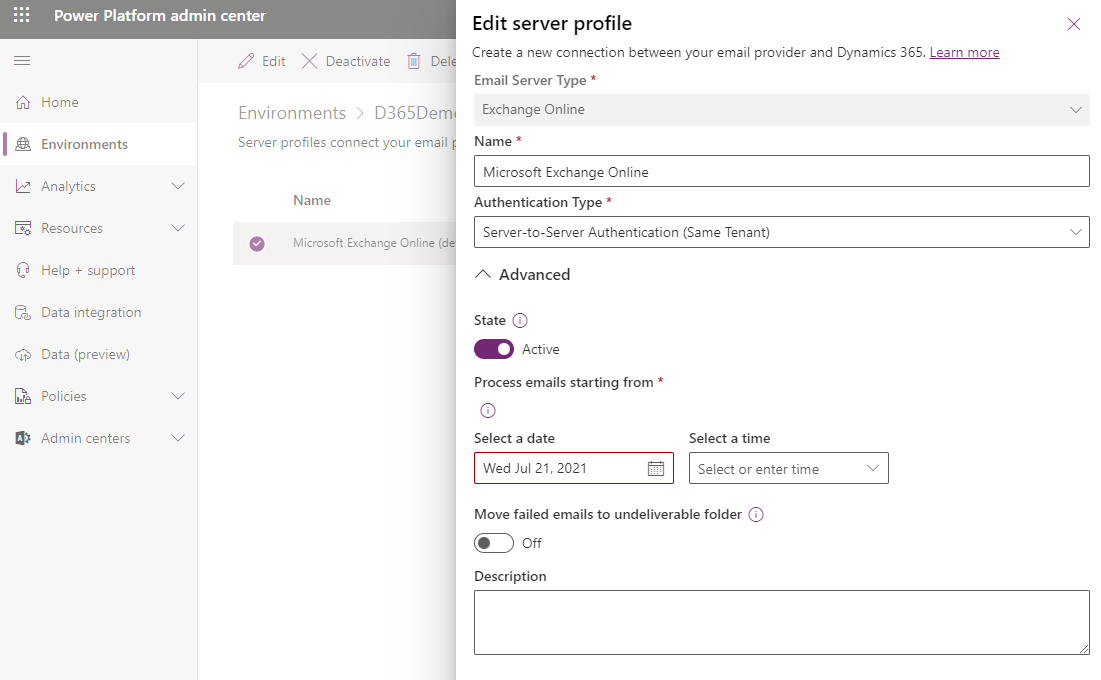Go to Home in sidebar
This screenshot has height=680, width=1101.
pos(98,103)
